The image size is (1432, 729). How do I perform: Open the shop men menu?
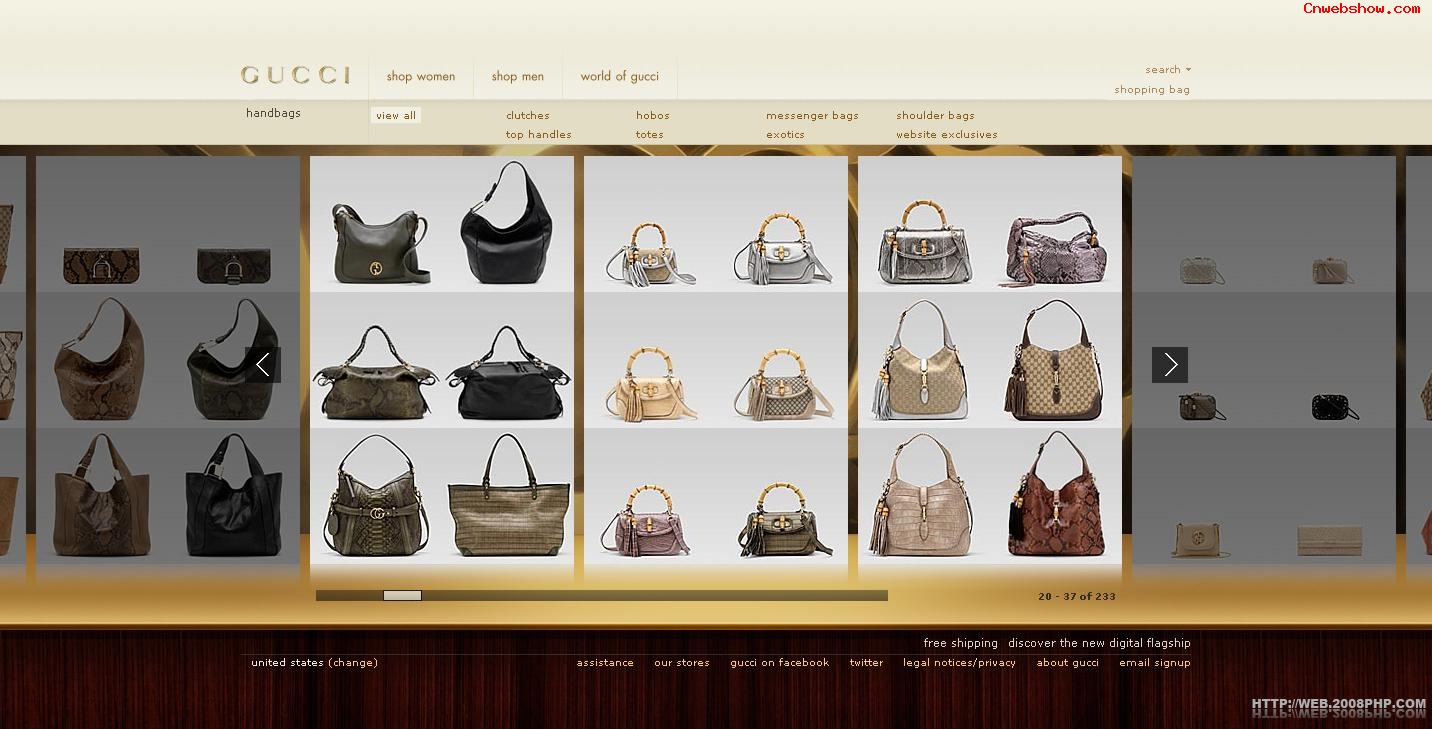(518, 76)
